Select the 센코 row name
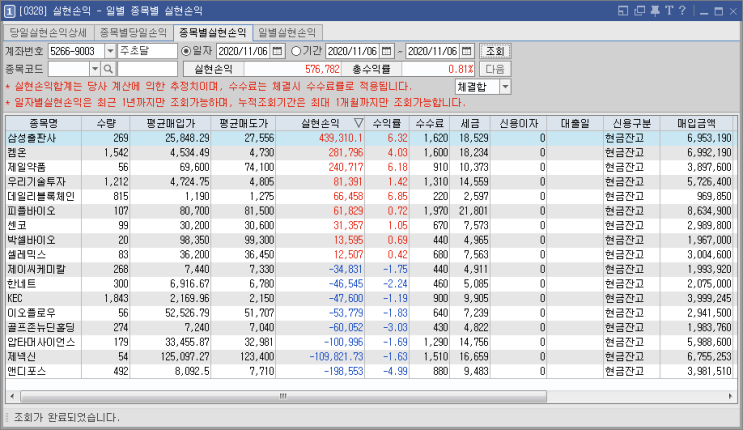Image resolution: width=743 pixels, height=430 pixels. point(17,226)
